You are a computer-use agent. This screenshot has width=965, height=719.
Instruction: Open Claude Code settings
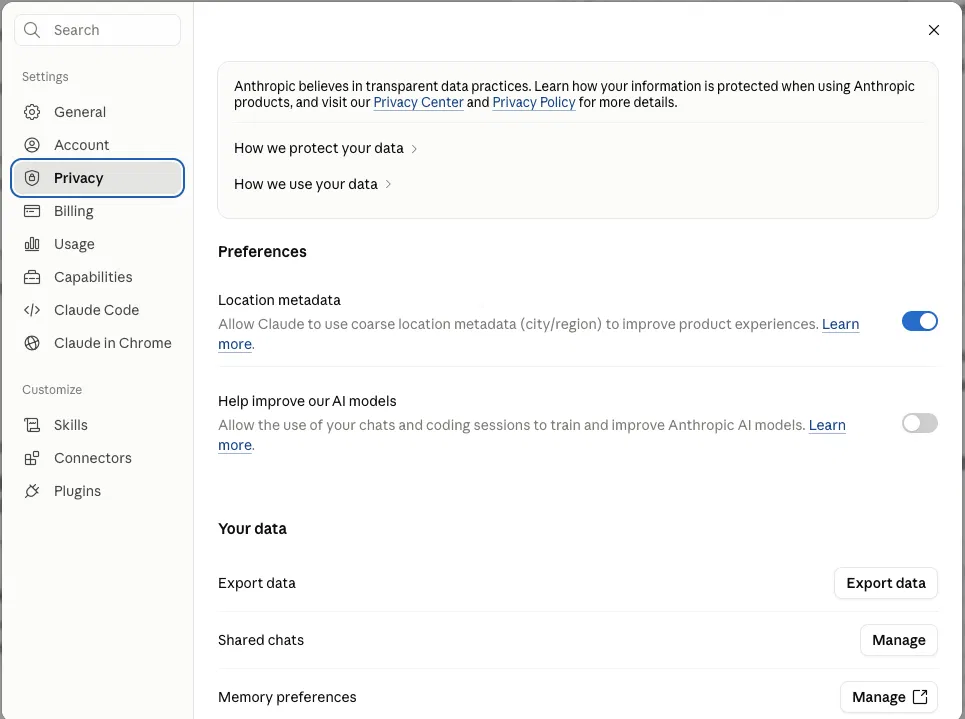(x=97, y=310)
